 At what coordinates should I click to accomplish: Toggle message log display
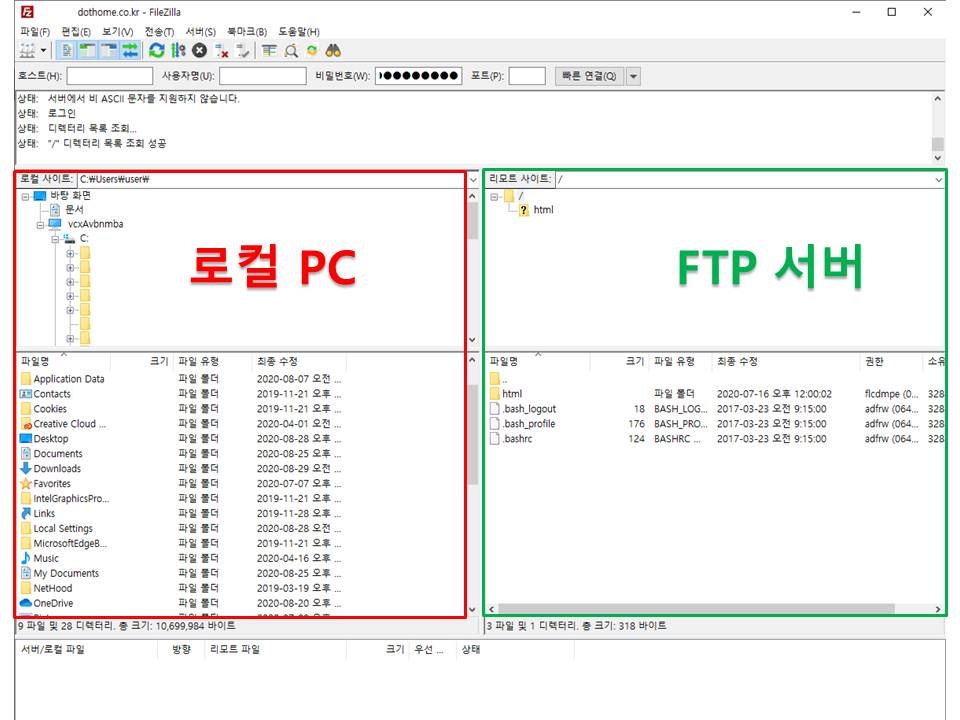coord(67,51)
